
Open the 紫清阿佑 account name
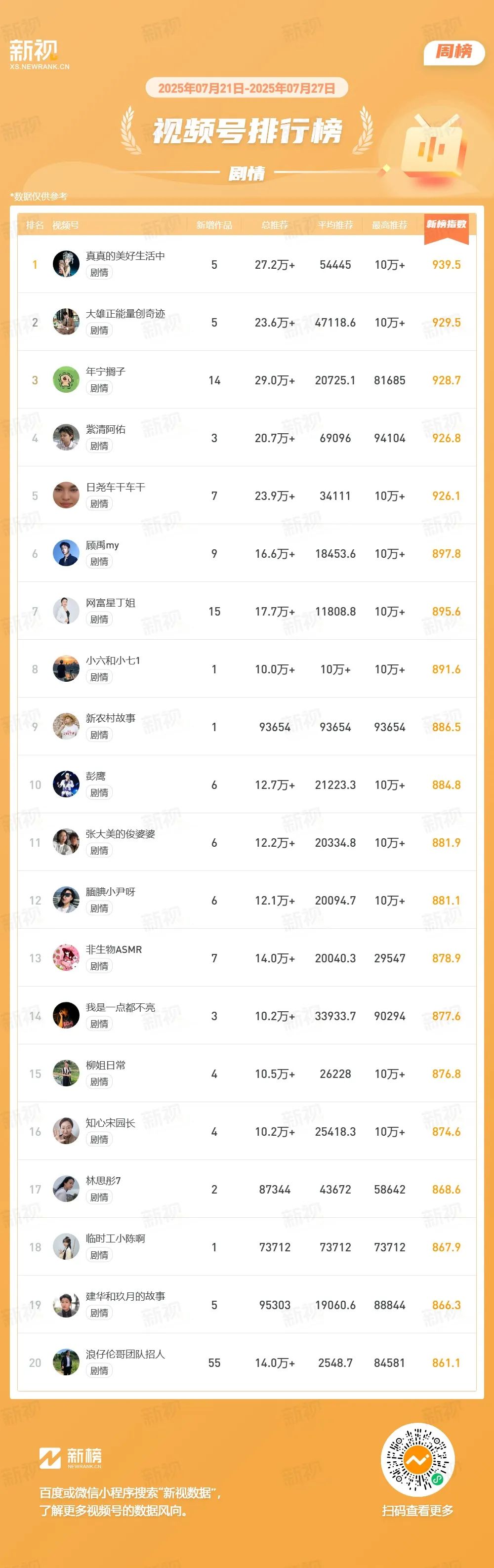pyautogui.click(x=106, y=430)
